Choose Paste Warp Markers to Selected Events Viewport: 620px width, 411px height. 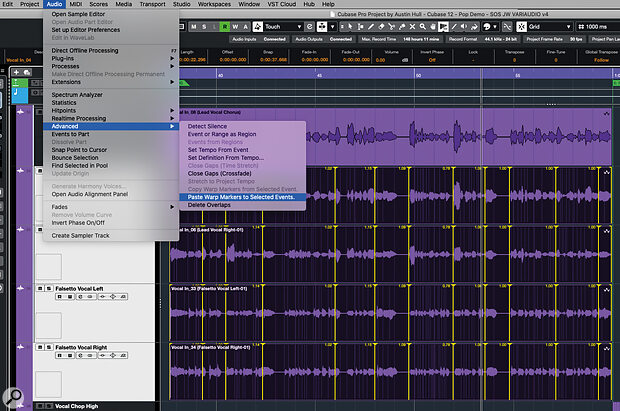point(242,197)
